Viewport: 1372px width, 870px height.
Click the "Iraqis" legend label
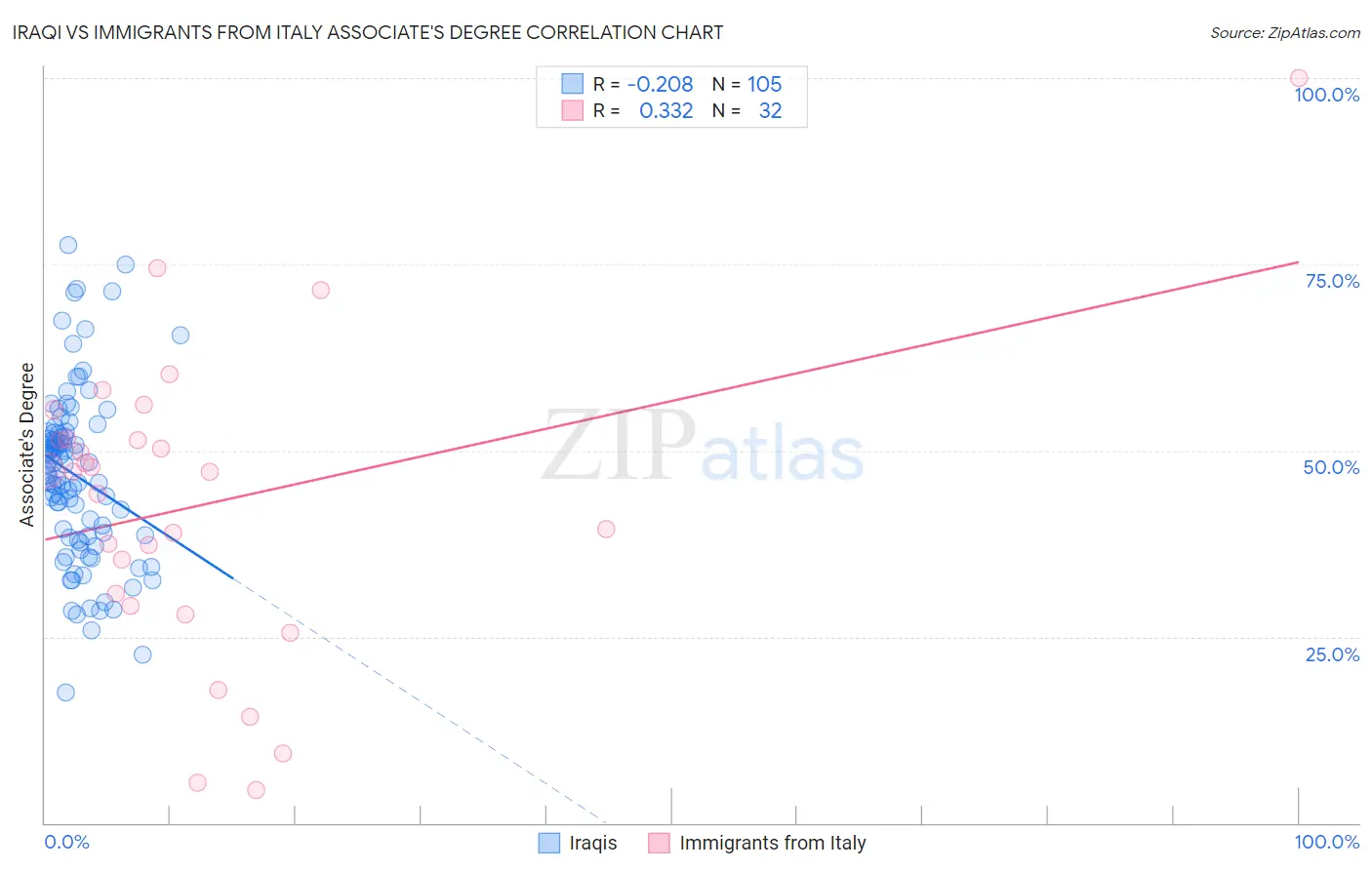[593, 843]
